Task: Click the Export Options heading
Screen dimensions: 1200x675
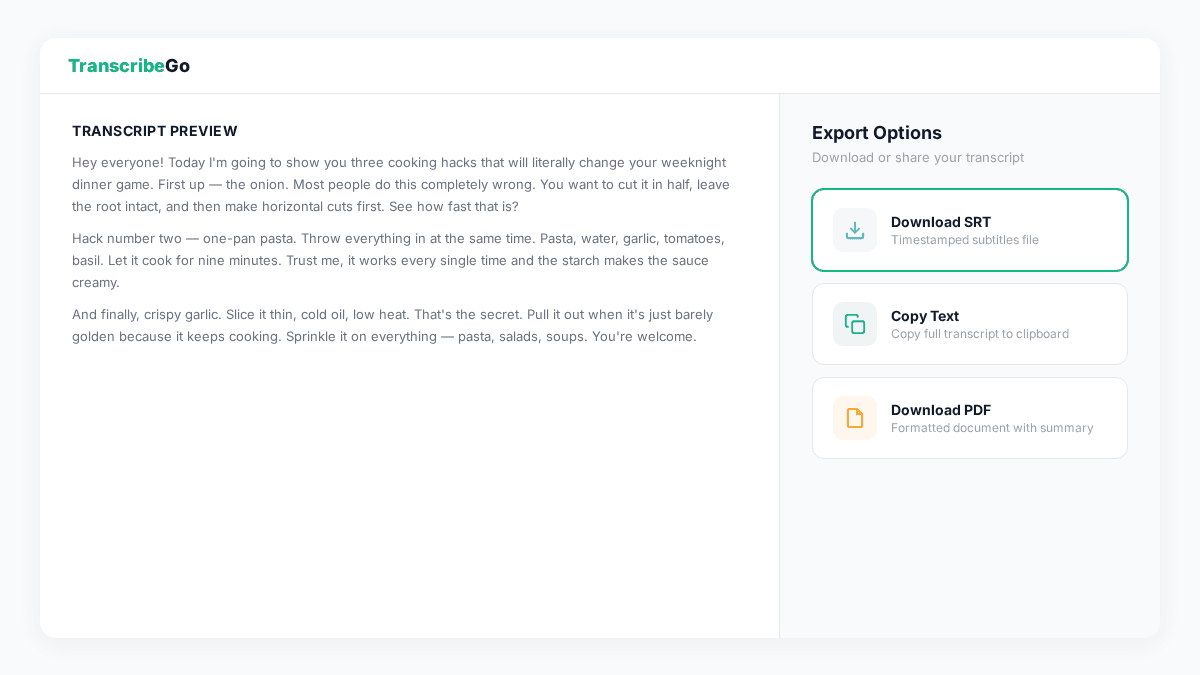Action: [877, 133]
